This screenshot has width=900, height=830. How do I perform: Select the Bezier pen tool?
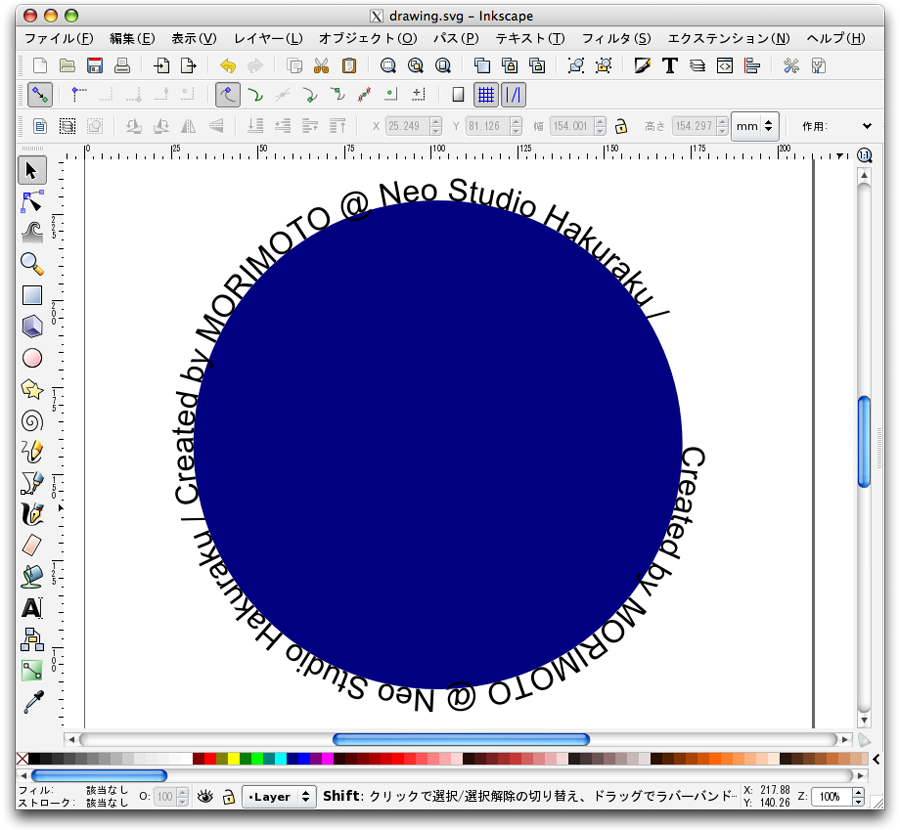pos(32,483)
